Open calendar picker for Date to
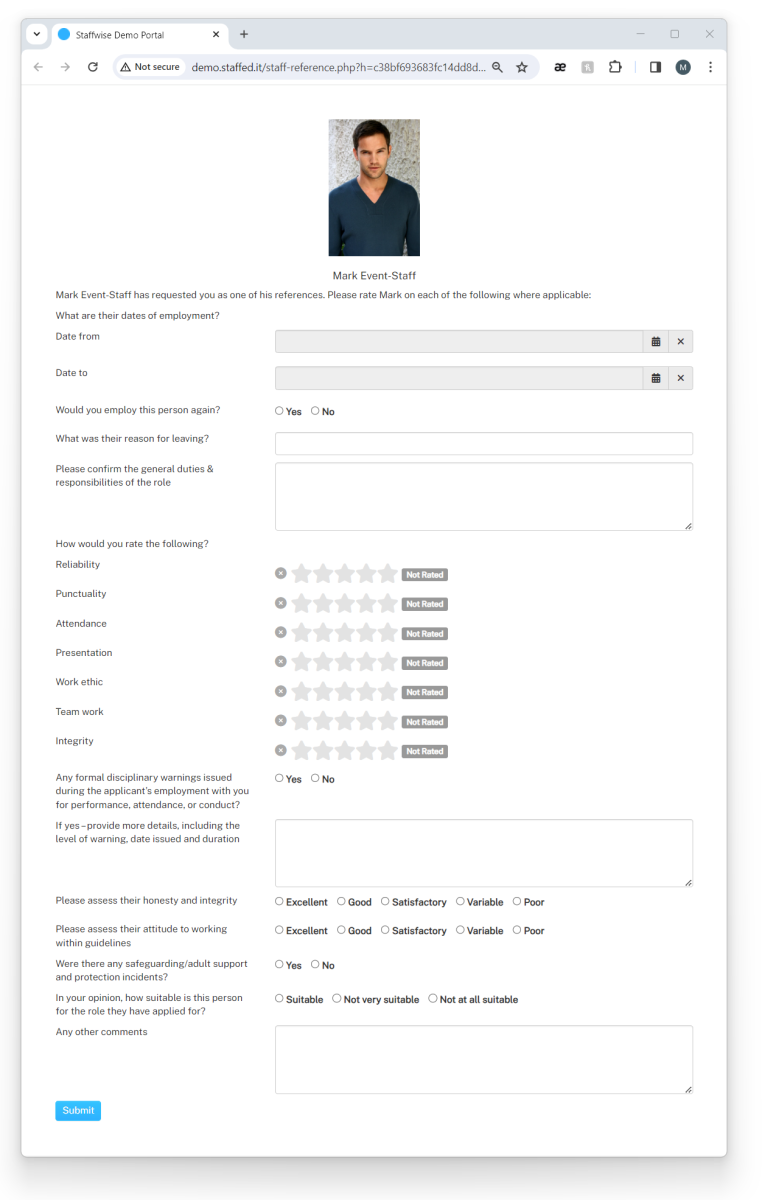Image resolution: width=762 pixels, height=1200 pixels. coord(656,378)
